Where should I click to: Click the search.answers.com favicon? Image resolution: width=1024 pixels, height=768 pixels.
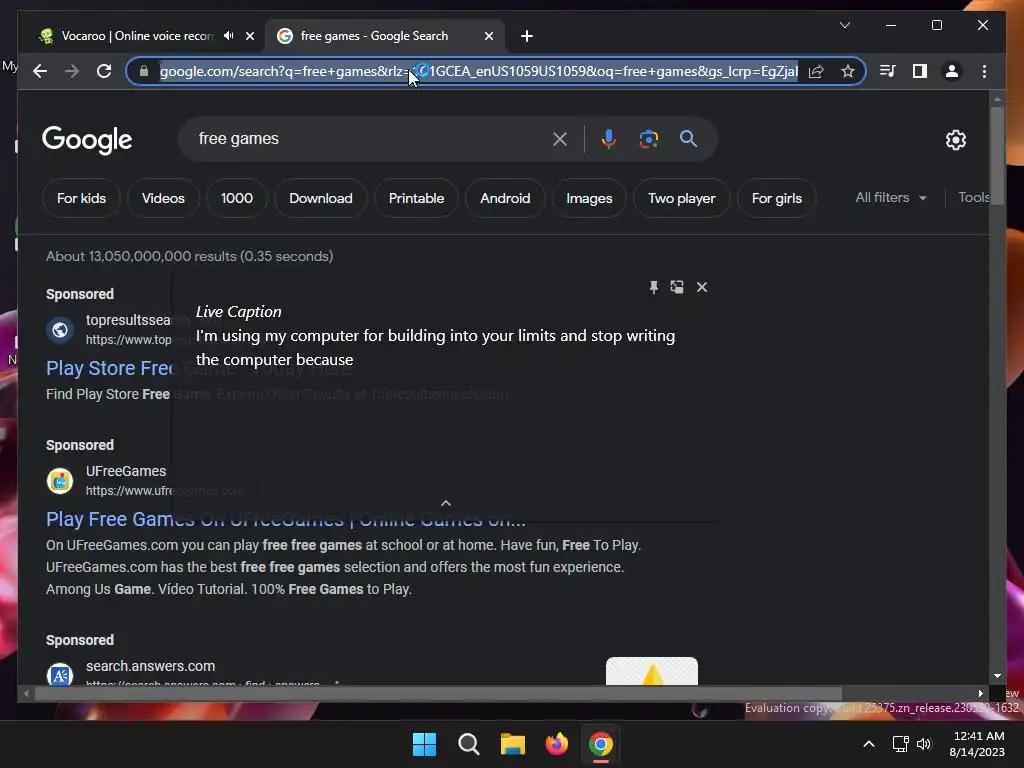[x=59, y=675]
